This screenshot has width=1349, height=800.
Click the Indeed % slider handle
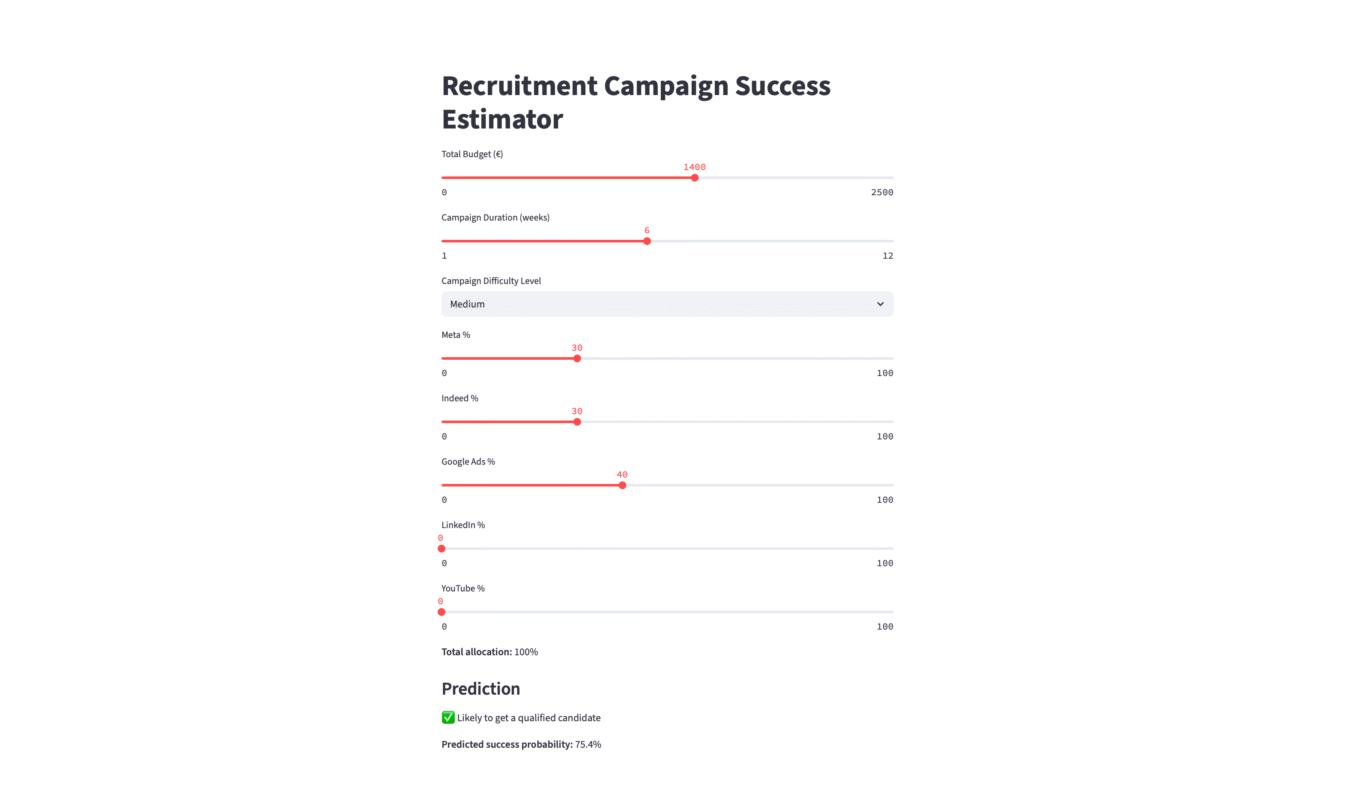[x=577, y=422]
